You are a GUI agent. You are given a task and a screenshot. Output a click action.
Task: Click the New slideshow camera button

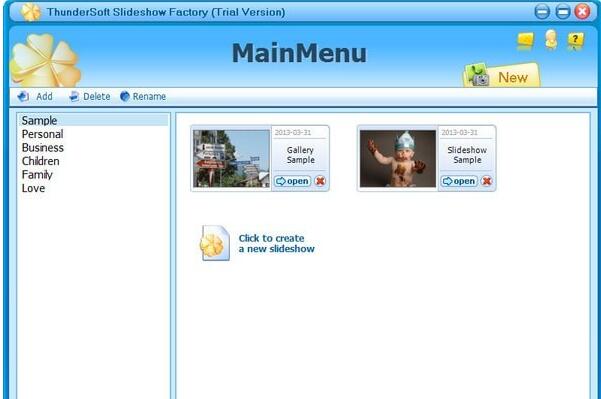501,76
